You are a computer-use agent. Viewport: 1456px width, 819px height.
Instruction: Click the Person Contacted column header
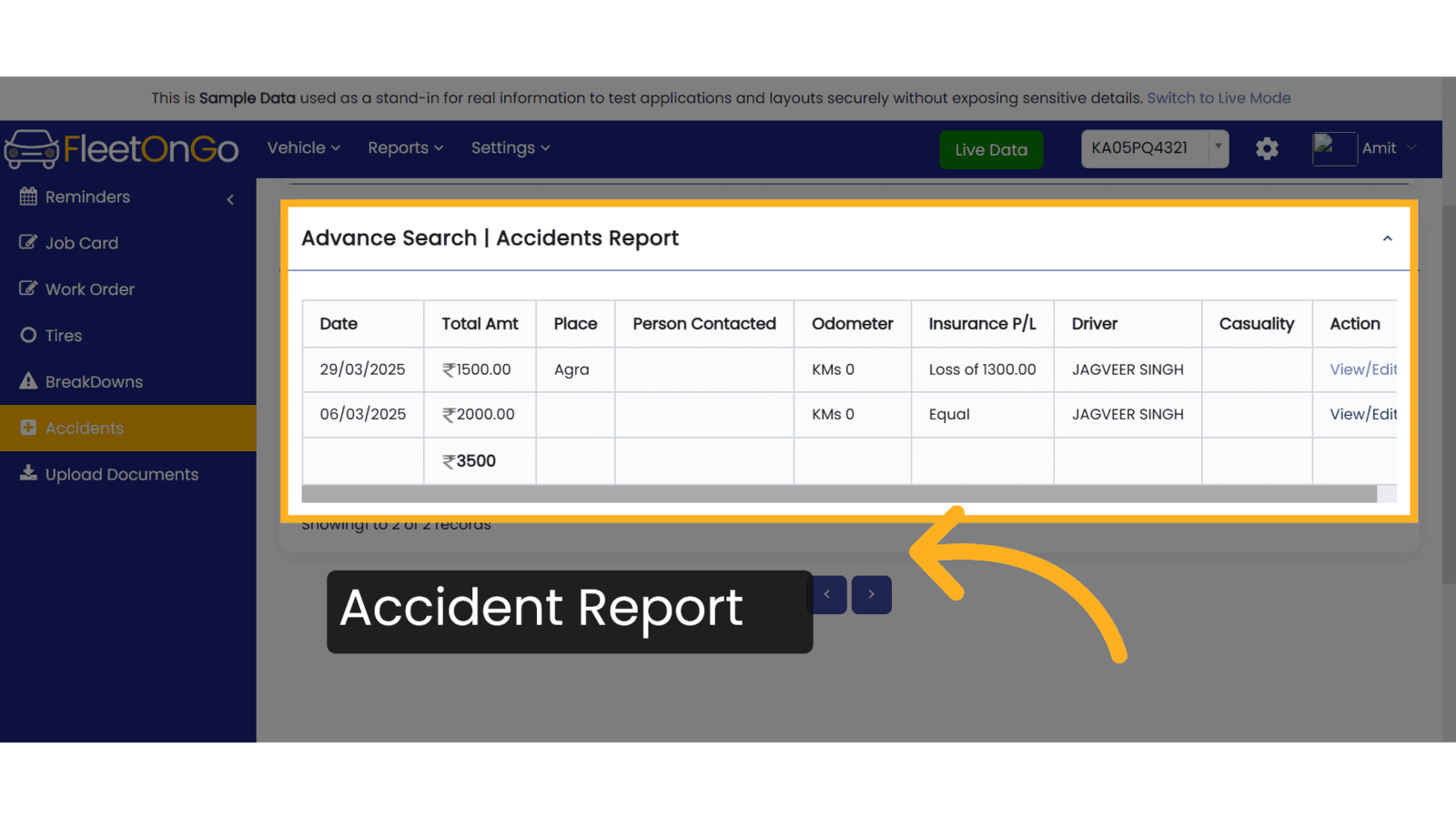pos(704,324)
